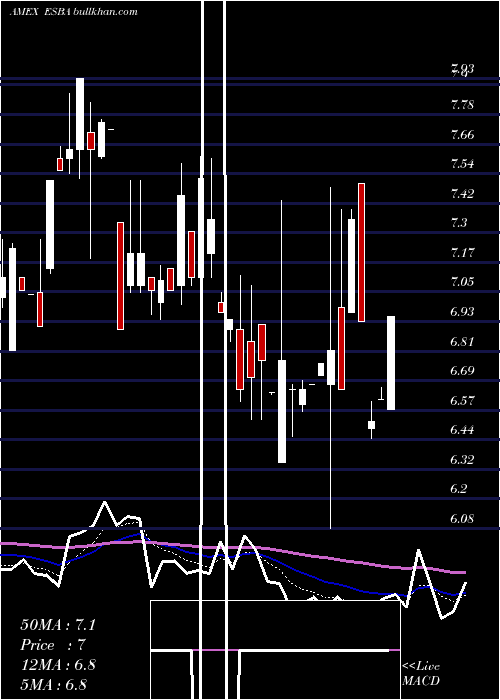
Task: Click the '5MA : 6.8' readout
Action: click(x=54, y=684)
